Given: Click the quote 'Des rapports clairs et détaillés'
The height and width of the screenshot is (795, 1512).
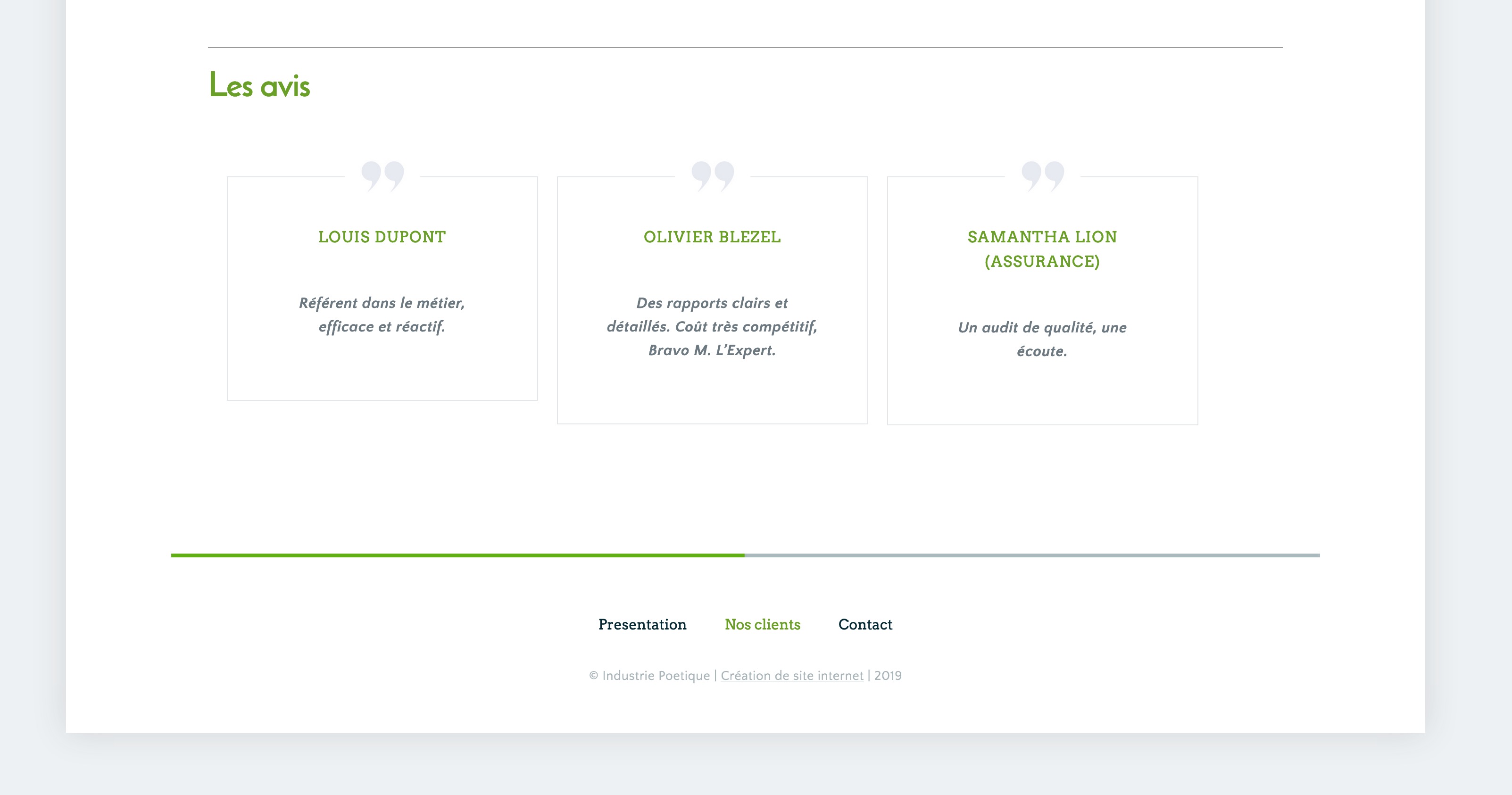Looking at the screenshot, I should point(712,326).
